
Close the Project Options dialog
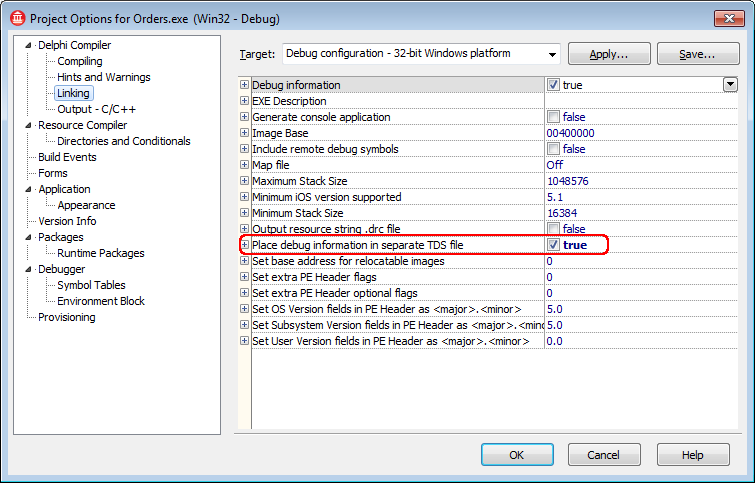(x=727, y=16)
